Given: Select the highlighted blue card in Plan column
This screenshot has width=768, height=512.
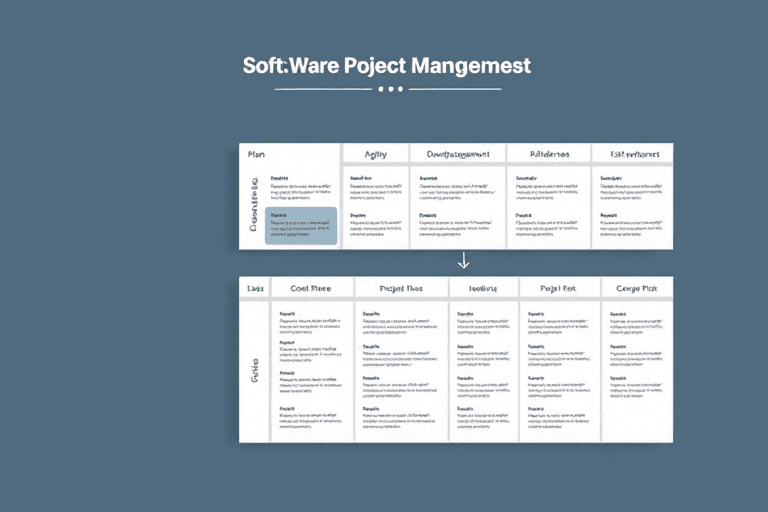Looking at the screenshot, I should point(301,226).
